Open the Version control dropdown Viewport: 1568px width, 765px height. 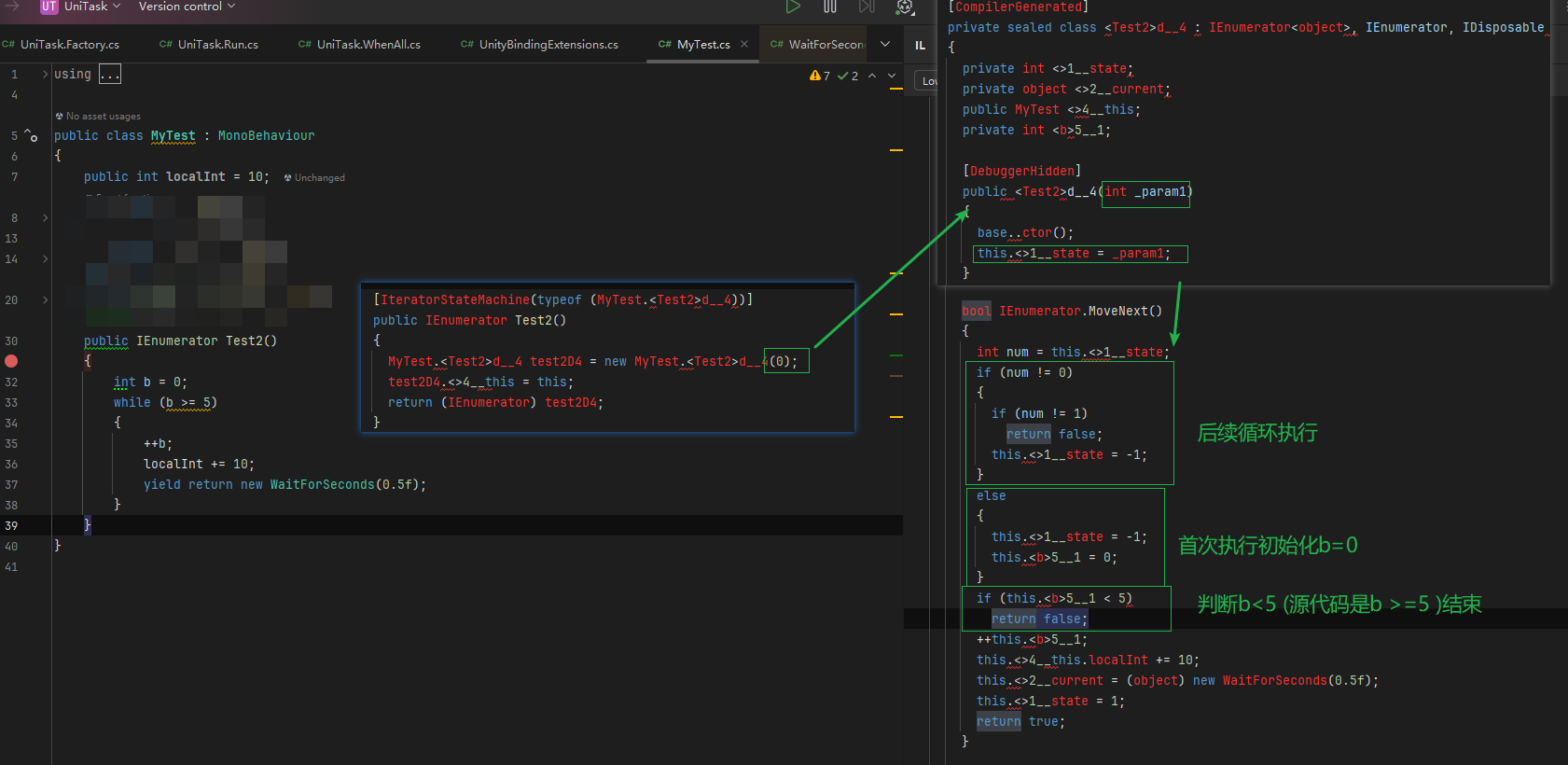pos(187,7)
